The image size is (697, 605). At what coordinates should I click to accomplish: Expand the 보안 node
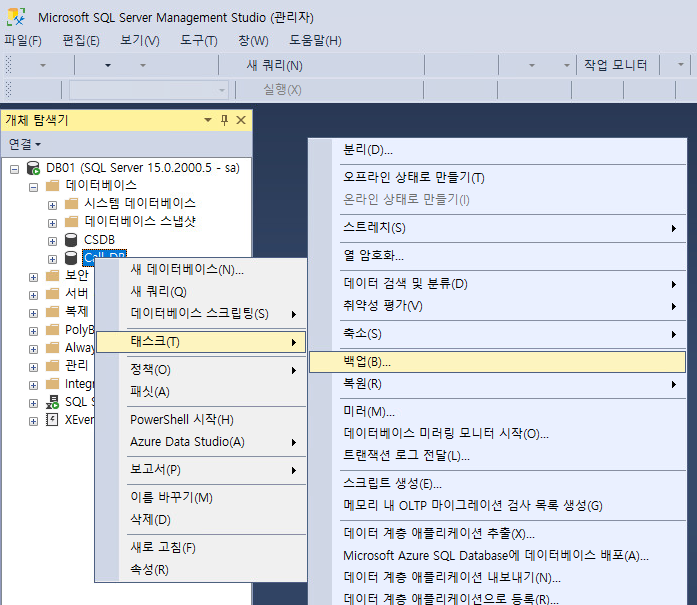point(33,277)
